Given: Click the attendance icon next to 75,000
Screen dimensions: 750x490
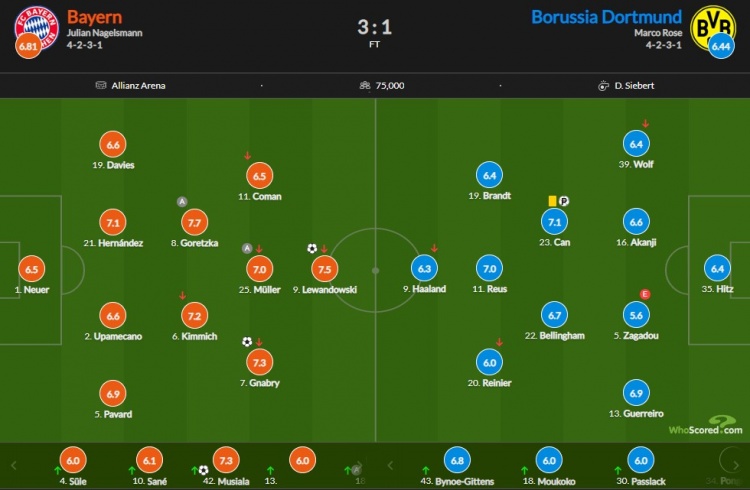Looking at the screenshot, I should [365, 85].
